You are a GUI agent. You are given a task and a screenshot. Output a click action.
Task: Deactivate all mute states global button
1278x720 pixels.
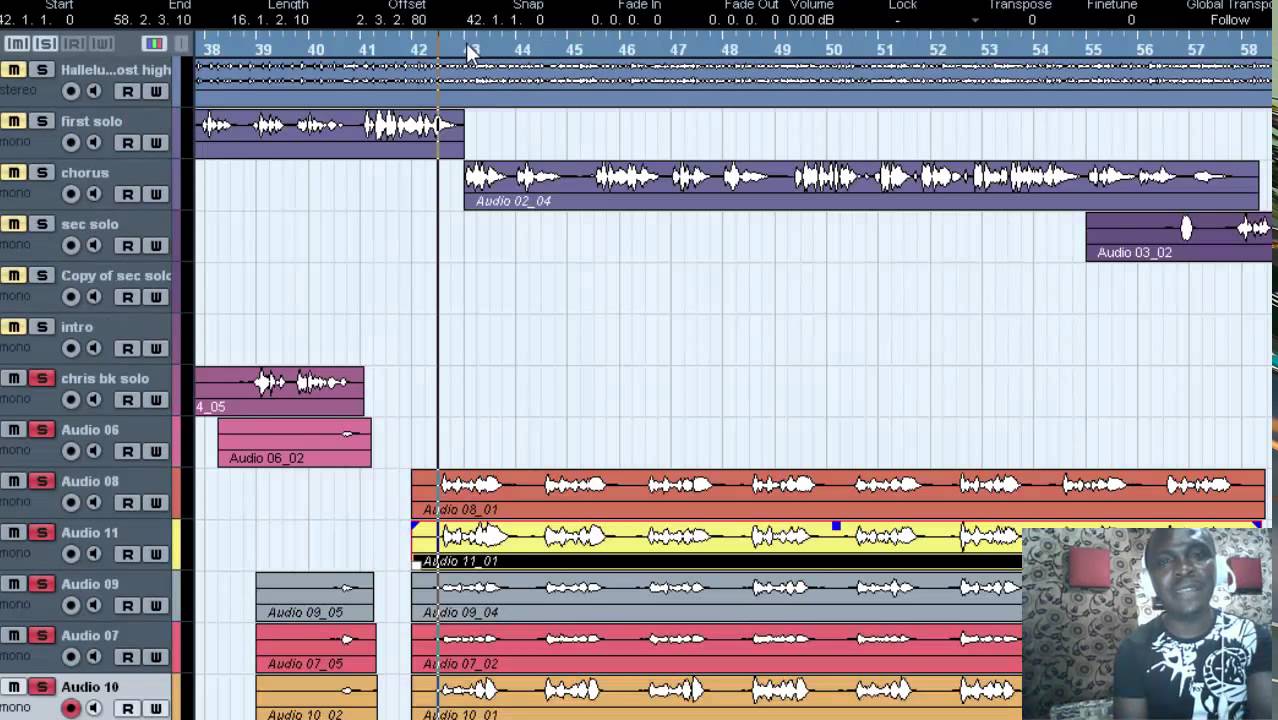click(17, 44)
